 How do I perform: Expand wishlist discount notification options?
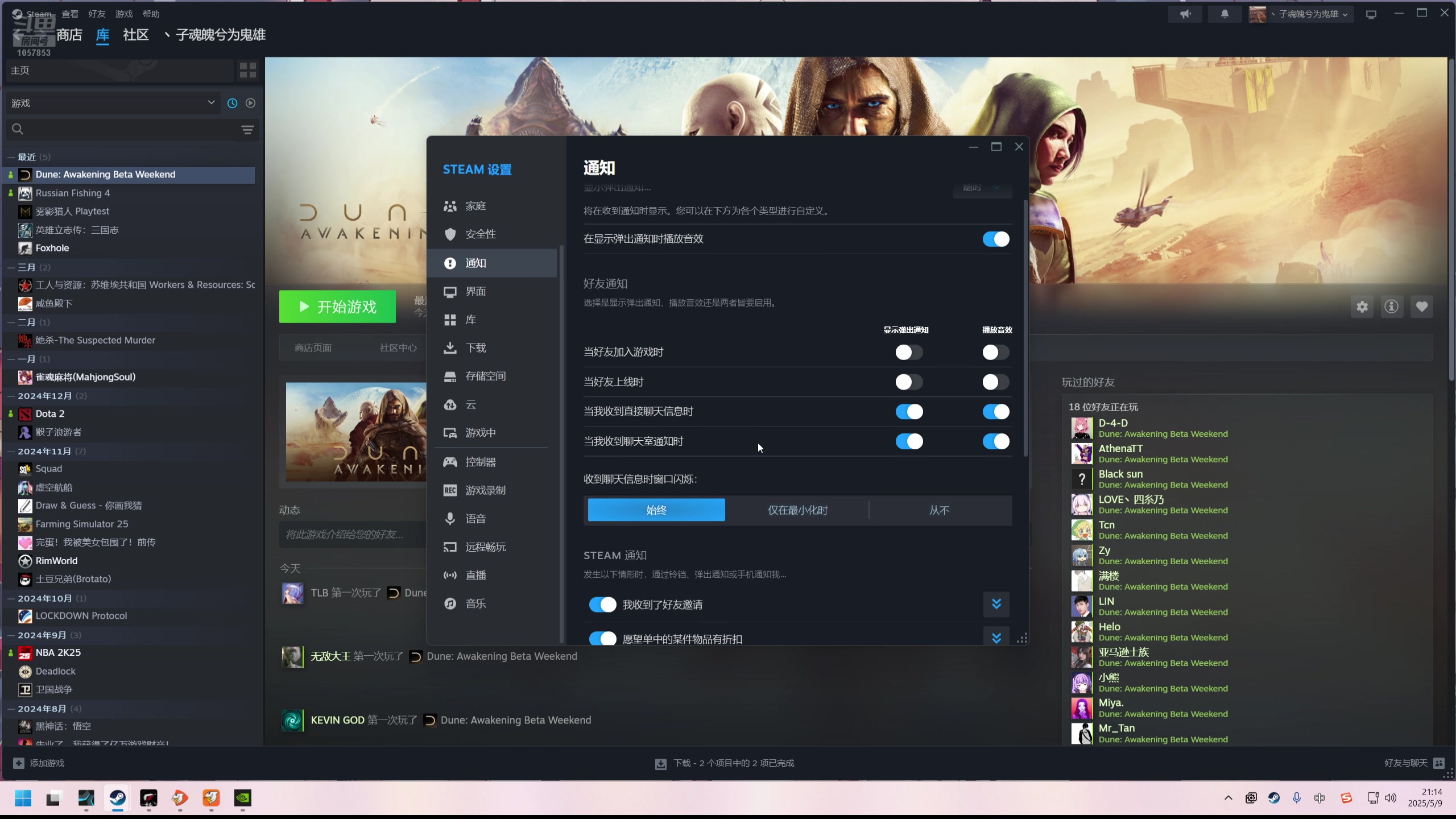(x=996, y=638)
